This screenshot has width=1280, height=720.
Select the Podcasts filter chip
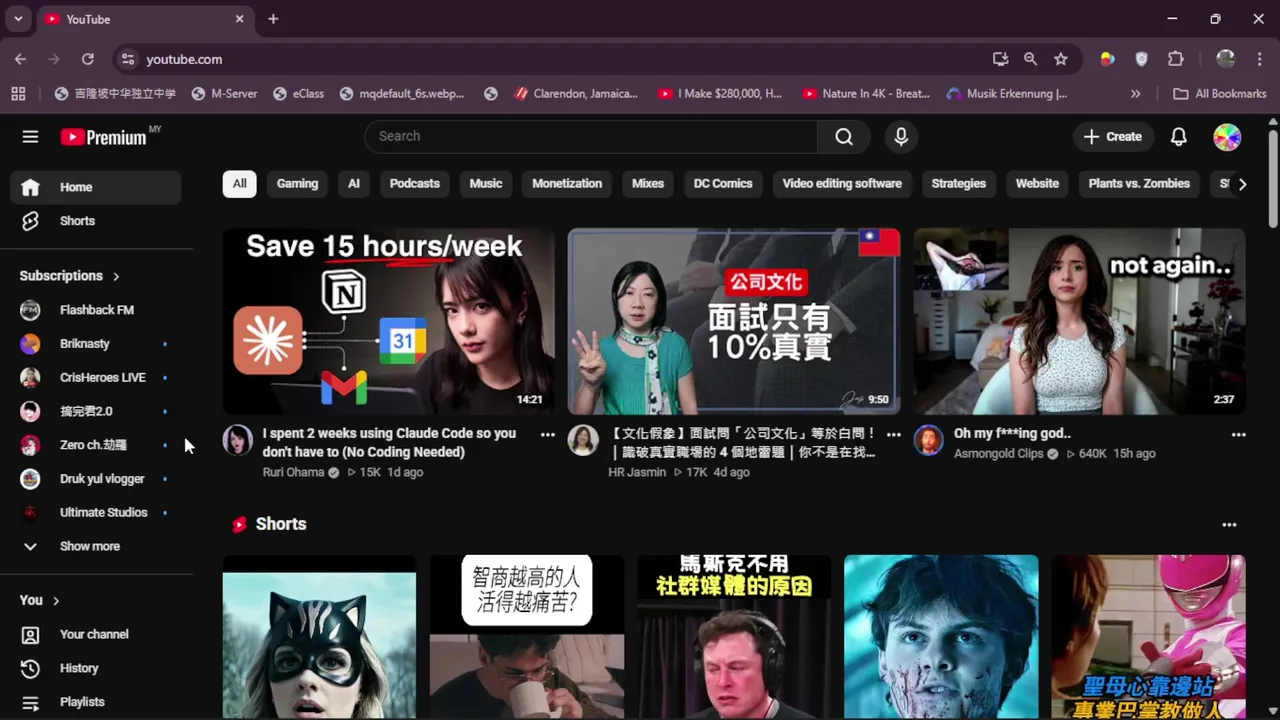coord(414,184)
